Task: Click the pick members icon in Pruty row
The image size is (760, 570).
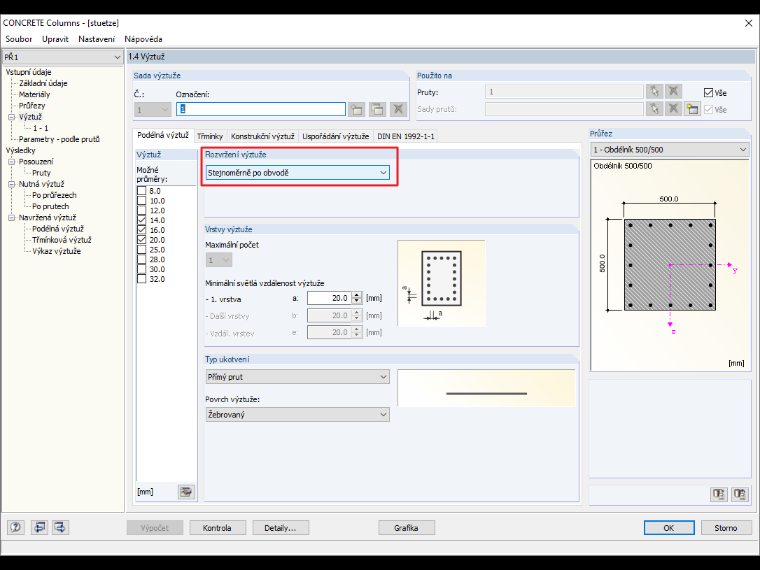Action: pyautogui.click(x=654, y=92)
